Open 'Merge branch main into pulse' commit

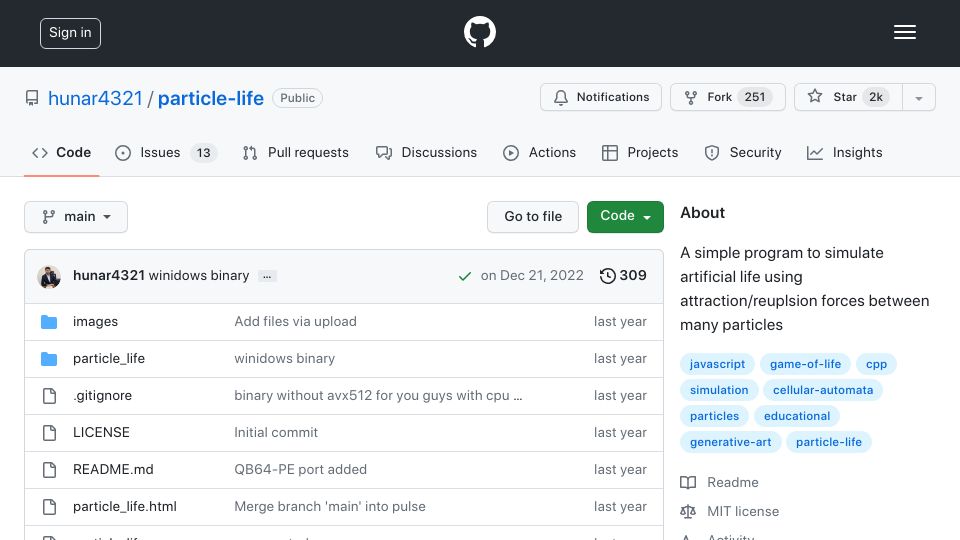(x=330, y=506)
